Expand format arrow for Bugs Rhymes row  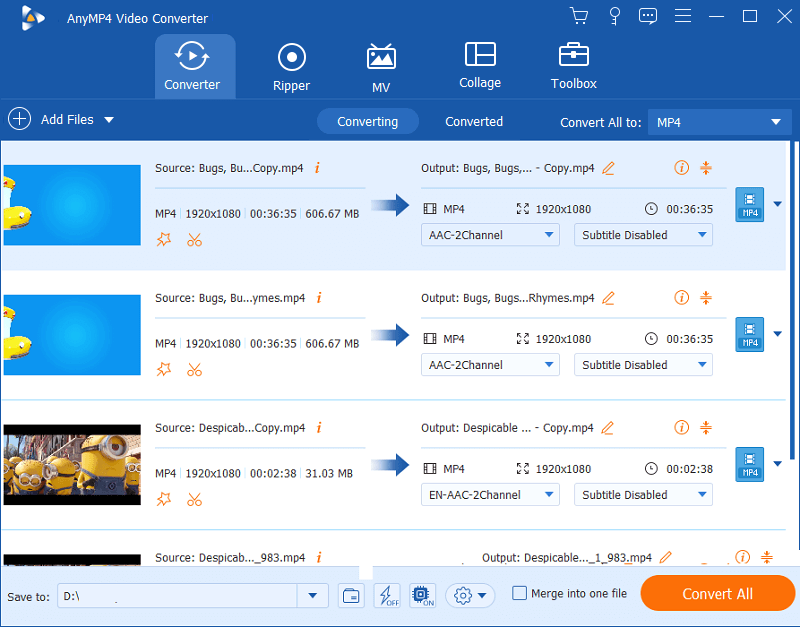[x=778, y=334]
